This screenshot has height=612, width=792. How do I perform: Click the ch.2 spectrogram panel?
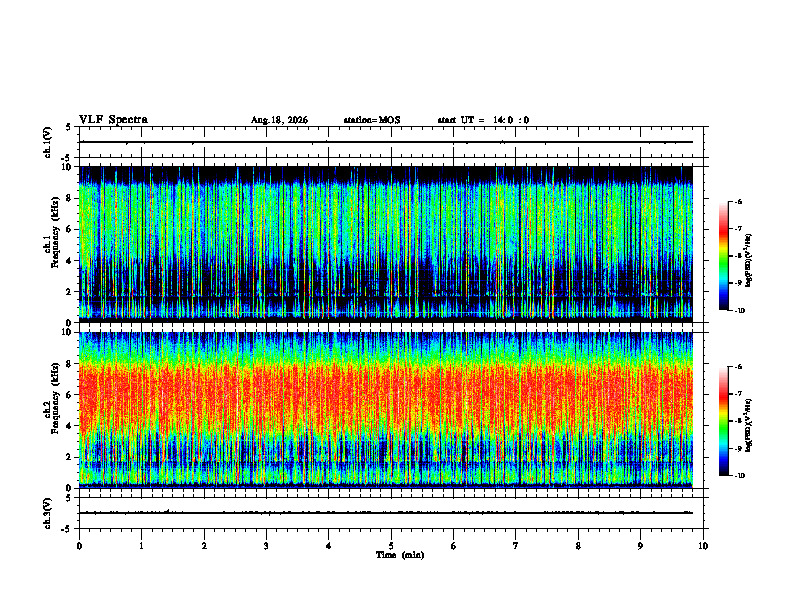(386, 410)
